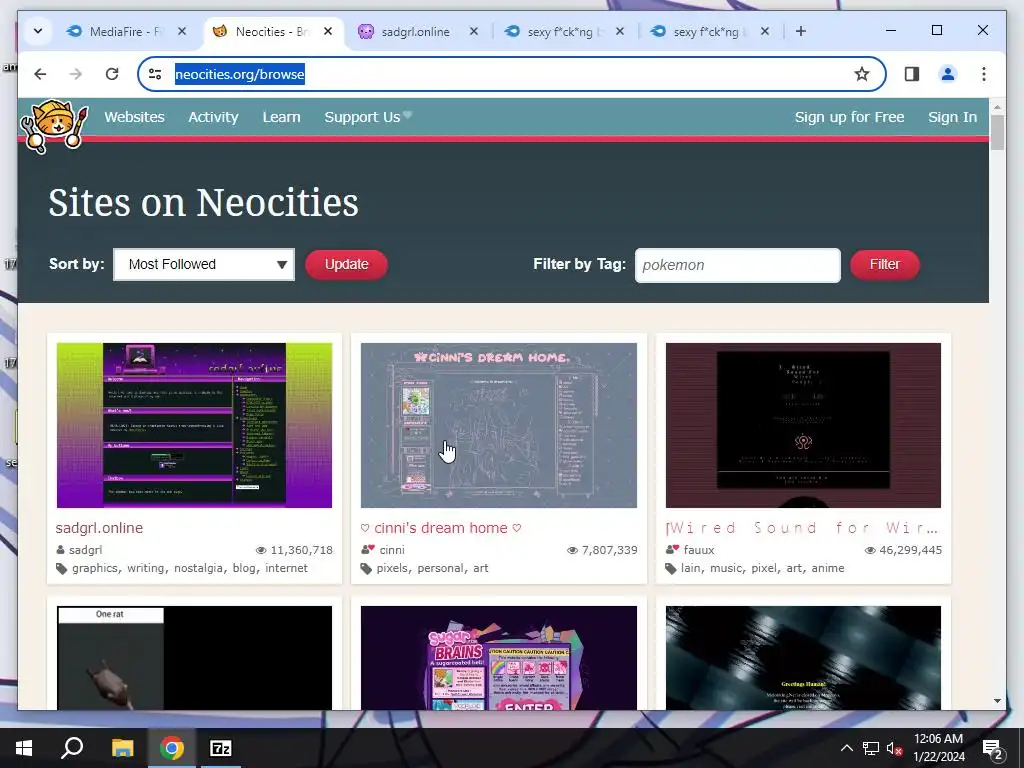
Task: Open the One rat site thumbnail
Action: [x=194, y=658]
